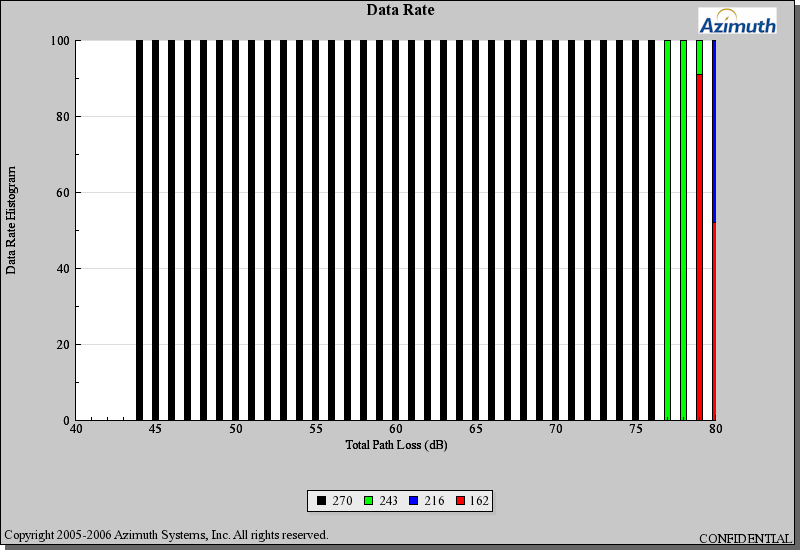This screenshot has width=800, height=550.
Task: Click x-axis tick label 50
Action: pyautogui.click(x=236, y=429)
